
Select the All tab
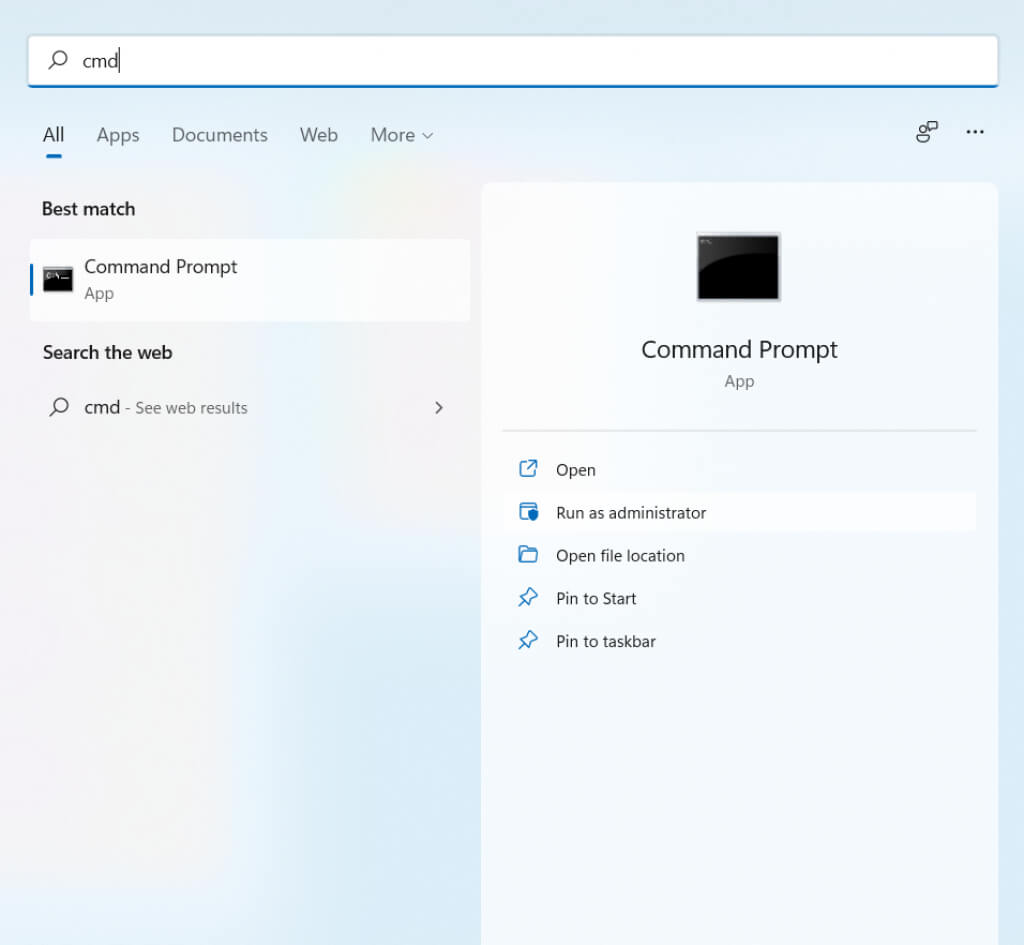pos(54,135)
